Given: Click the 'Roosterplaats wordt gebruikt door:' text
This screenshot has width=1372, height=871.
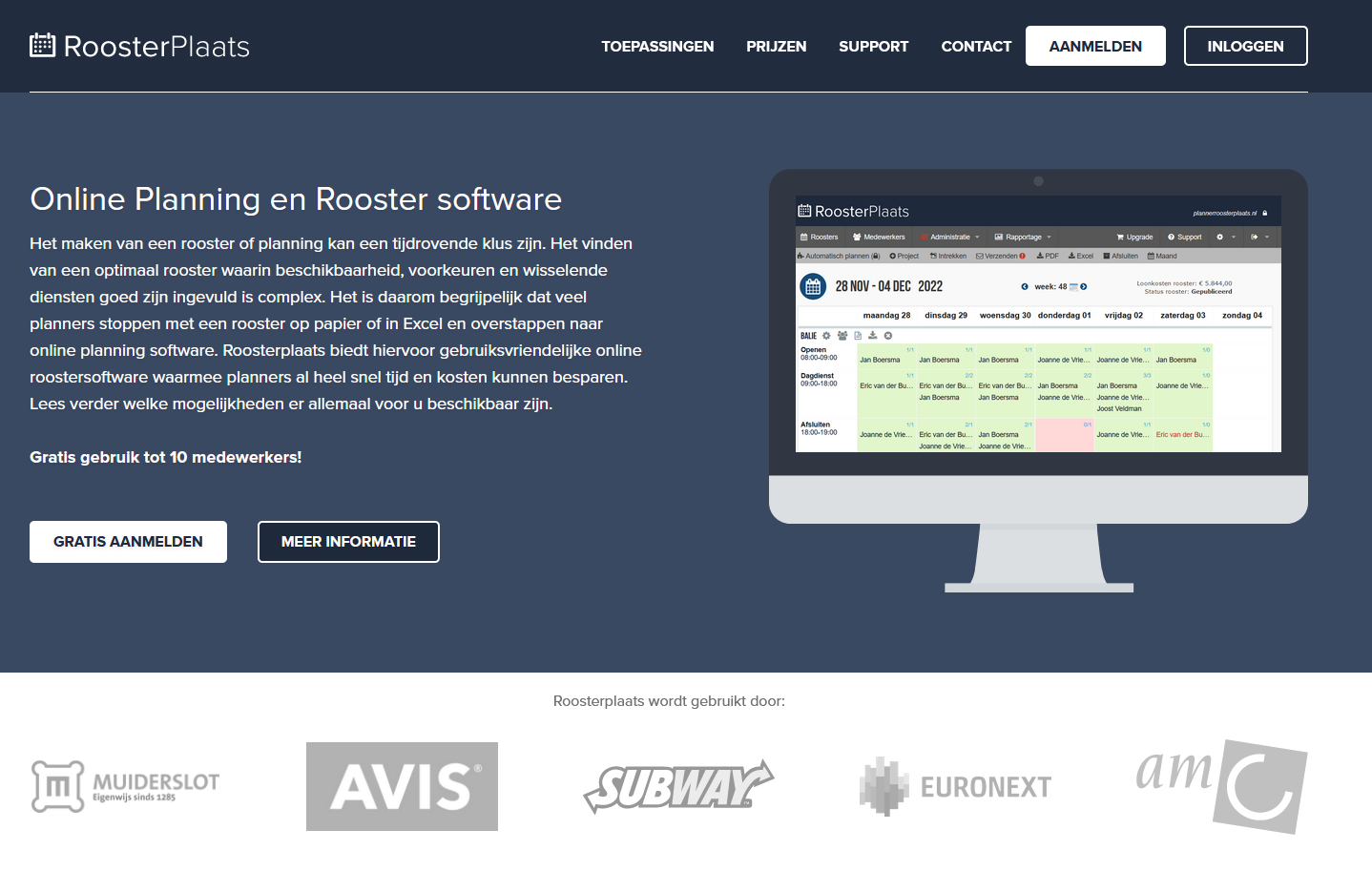Looking at the screenshot, I should click(x=669, y=701).
